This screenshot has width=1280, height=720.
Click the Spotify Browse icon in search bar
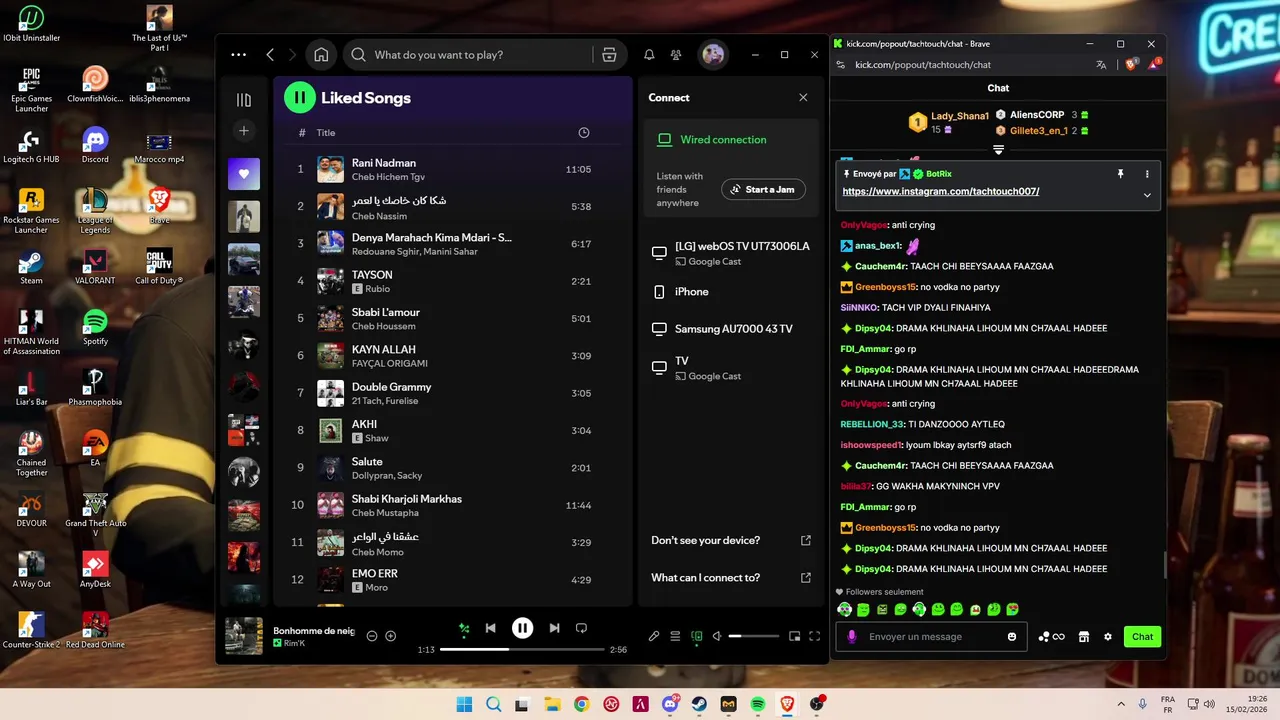pos(609,55)
